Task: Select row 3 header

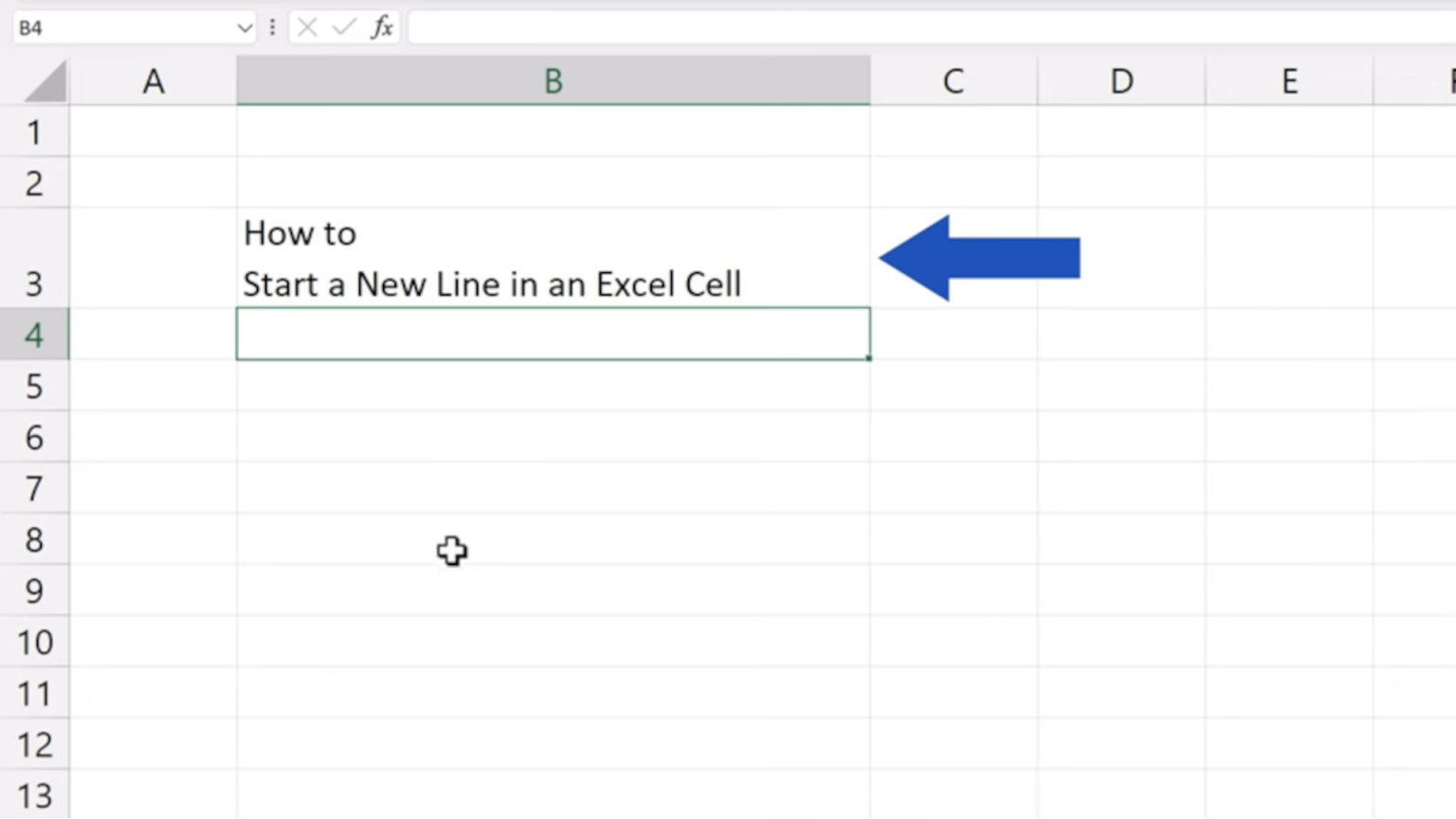Action: [34, 283]
